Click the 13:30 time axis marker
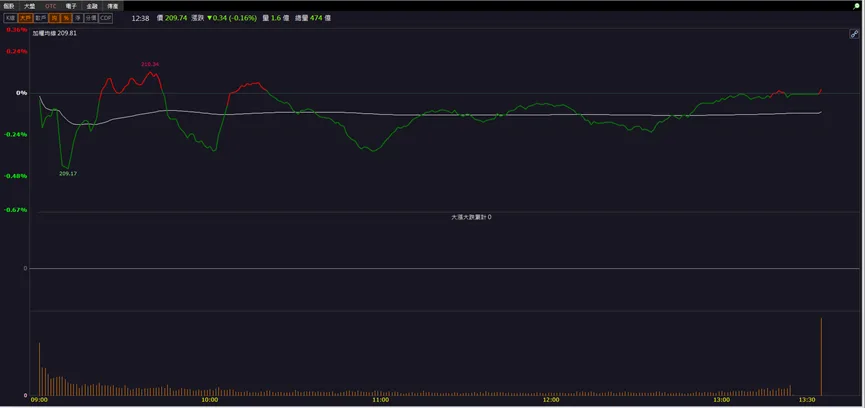This screenshot has width=865, height=408. coord(807,400)
